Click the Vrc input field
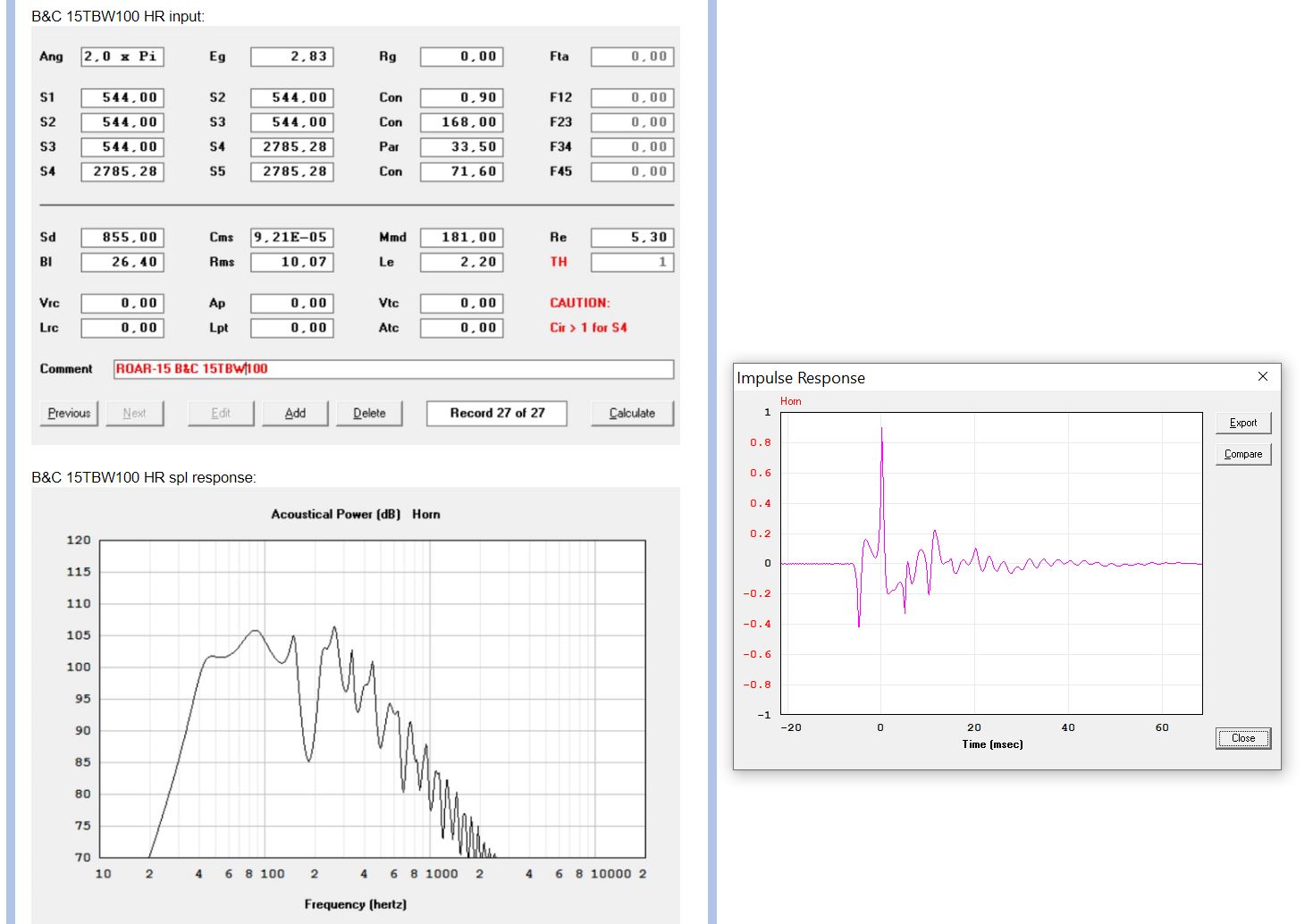Screen dimensions: 1313x924 pos(122,304)
